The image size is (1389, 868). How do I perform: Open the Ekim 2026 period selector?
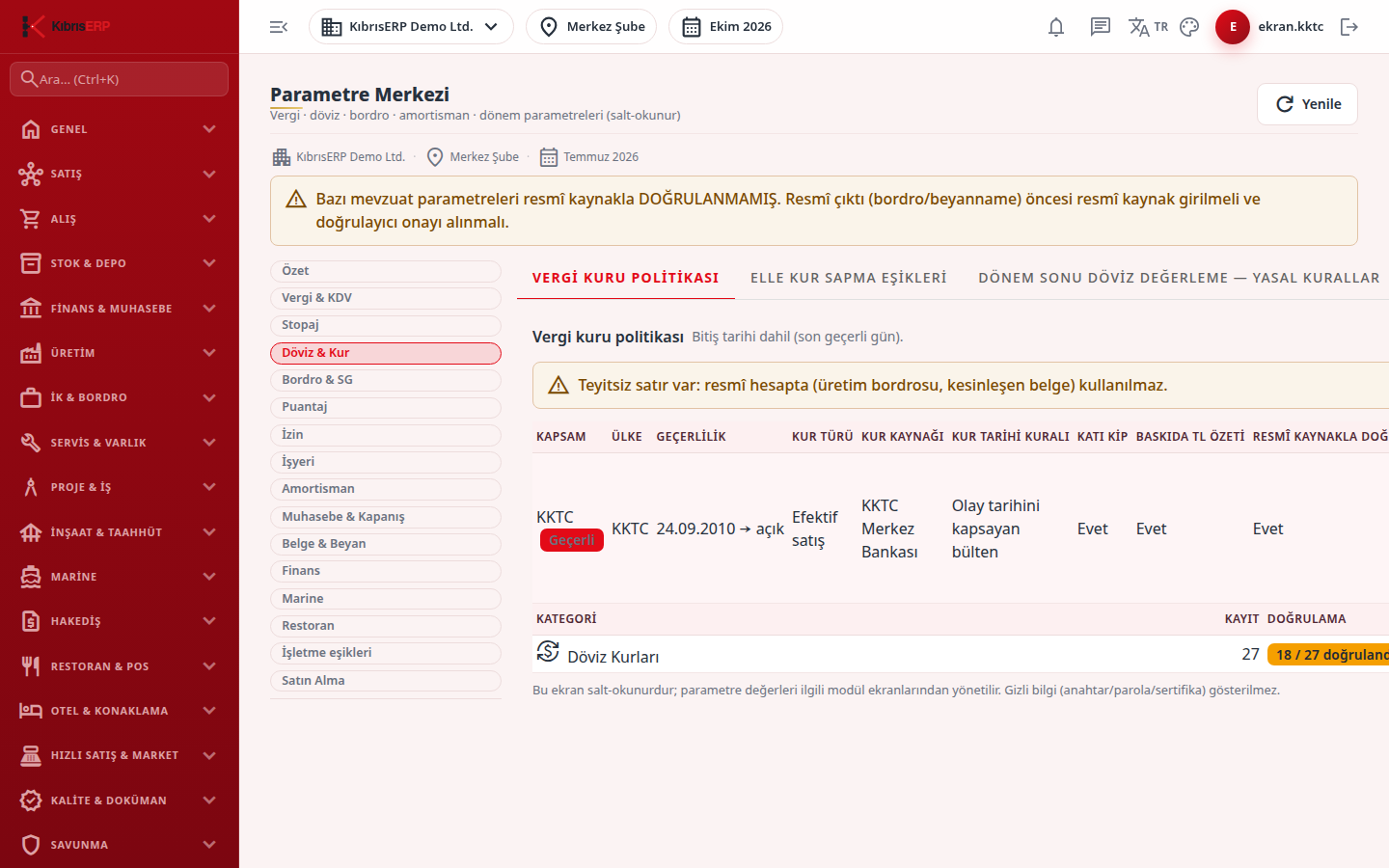point(725,27)
